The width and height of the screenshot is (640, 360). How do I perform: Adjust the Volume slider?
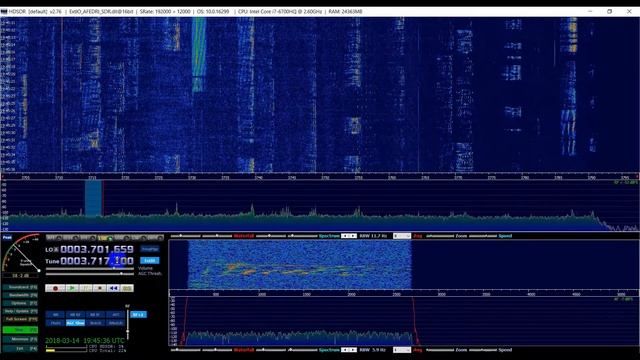[x=90, y=269]
